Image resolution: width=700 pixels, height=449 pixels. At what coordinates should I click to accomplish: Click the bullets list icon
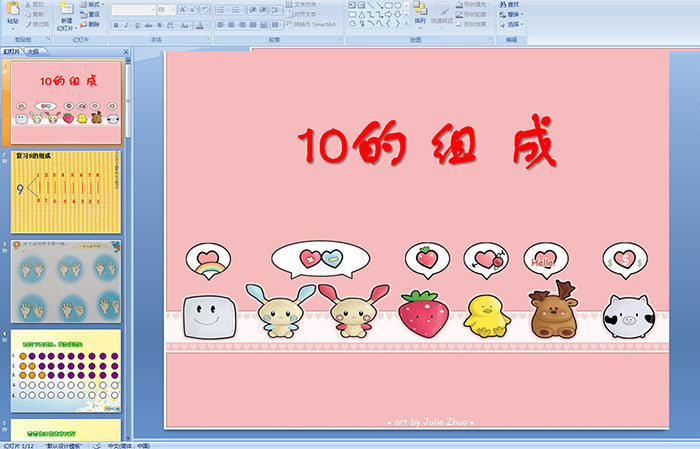(x=222, y=9)
